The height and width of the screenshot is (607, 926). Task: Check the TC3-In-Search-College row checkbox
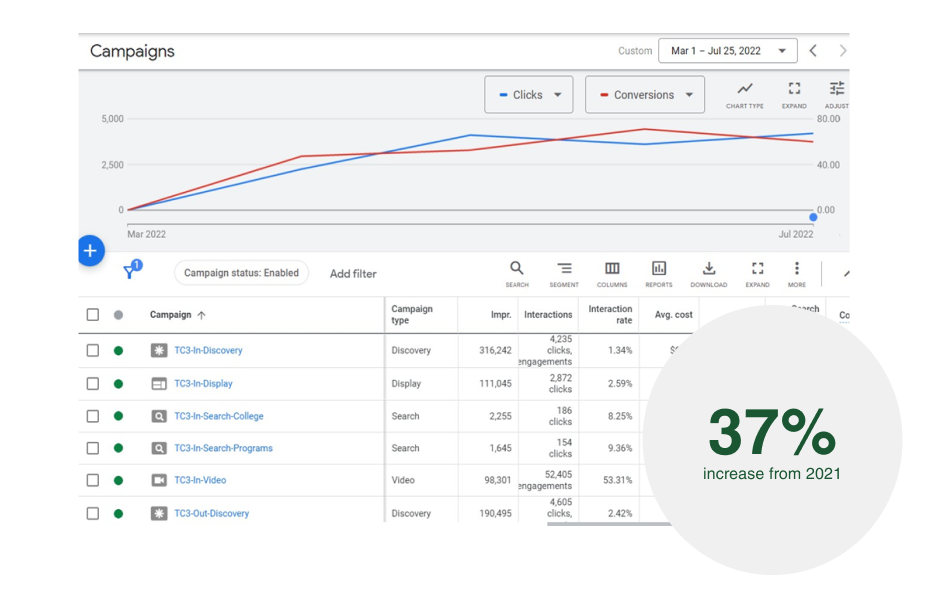click(x=93, y=416)
